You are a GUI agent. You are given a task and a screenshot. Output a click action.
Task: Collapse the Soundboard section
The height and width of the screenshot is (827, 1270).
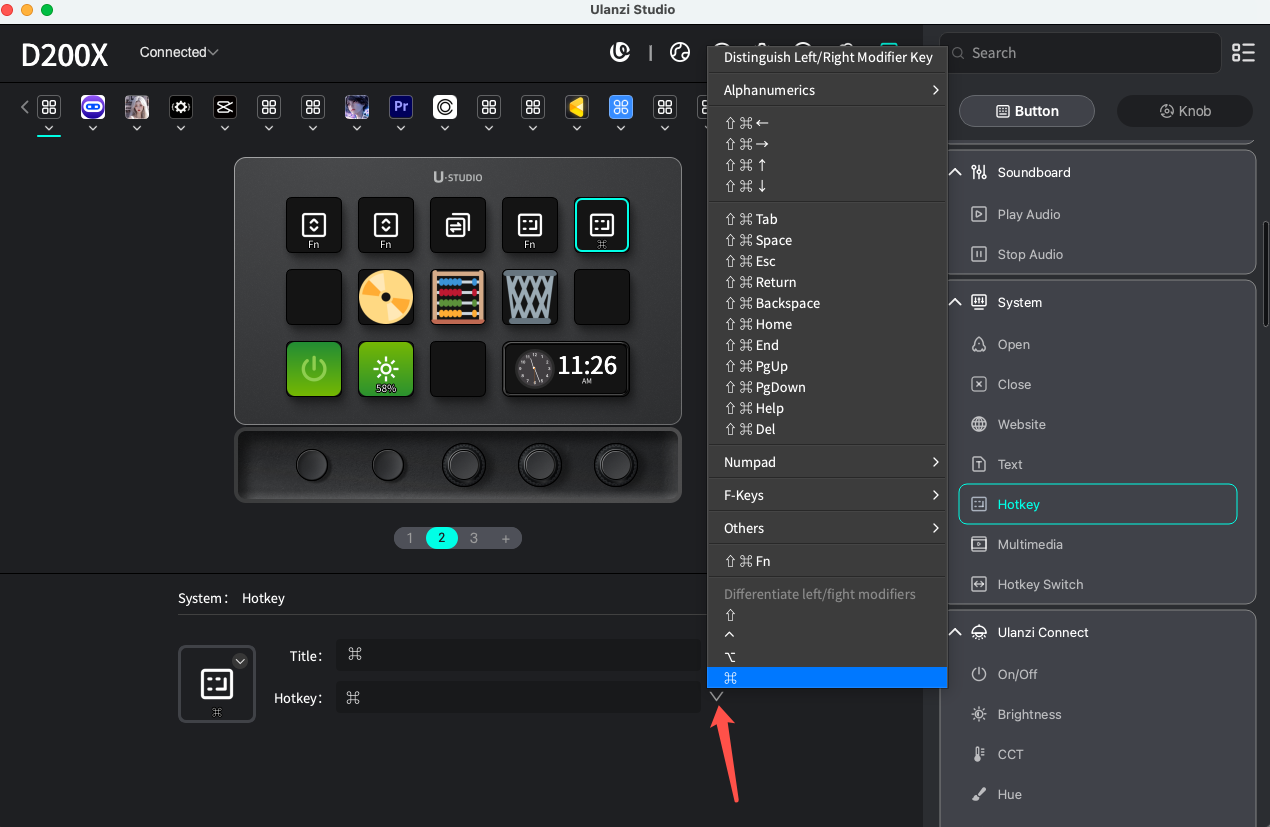coord(955,172)
